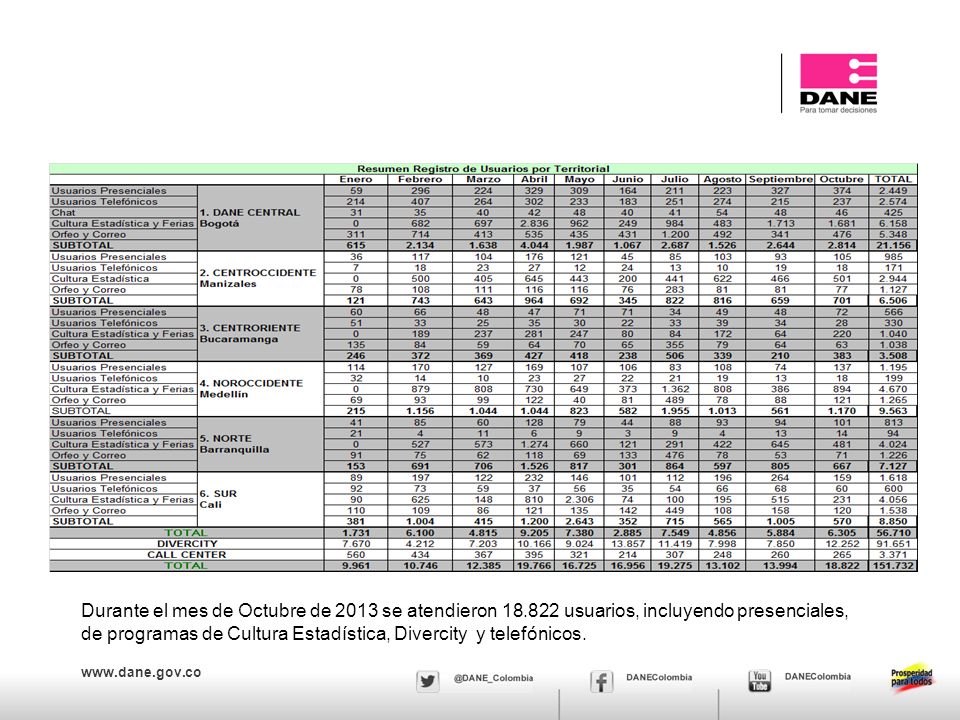Click the grand total value 151.732

point(893,566)
